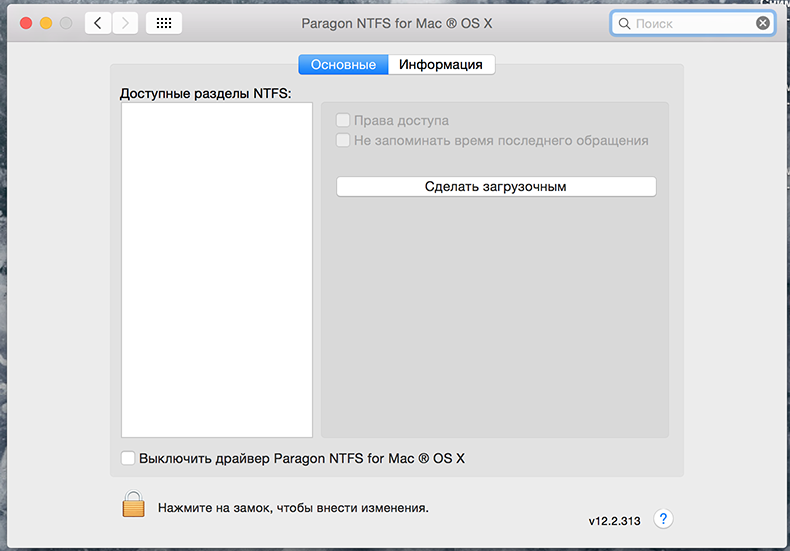The image size is (790, 551).
Task: Open help with the question mark button
Action: [x=663, y=519]
